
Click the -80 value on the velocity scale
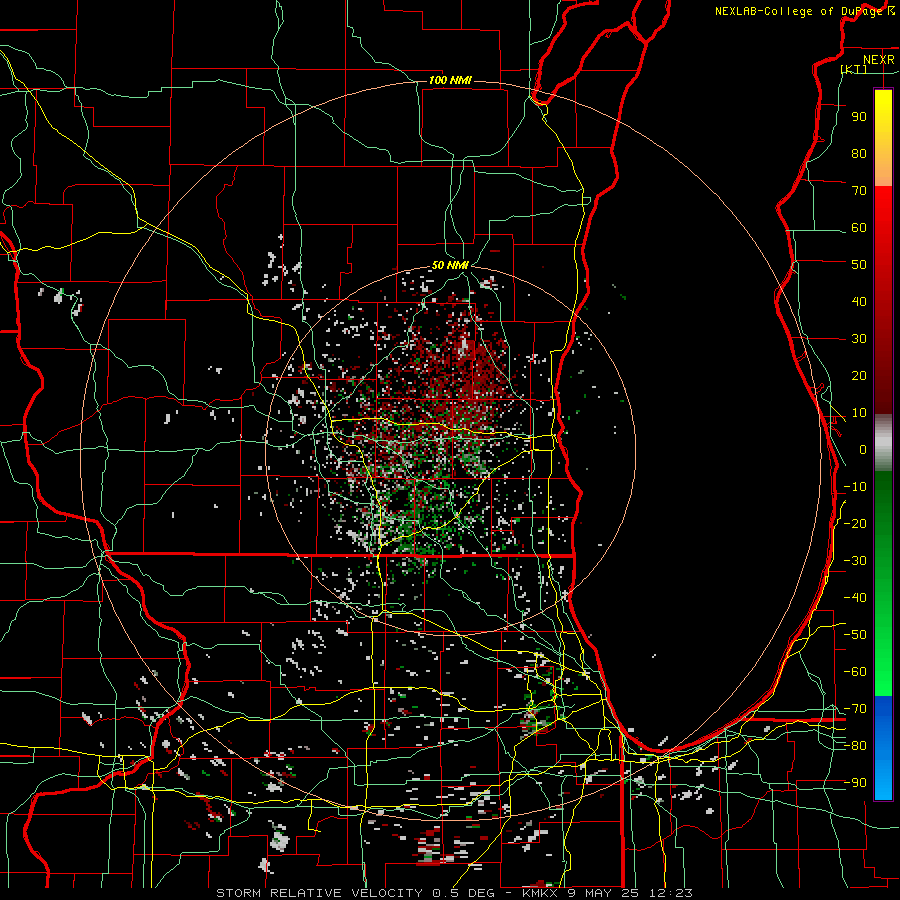tap(855, 746)
